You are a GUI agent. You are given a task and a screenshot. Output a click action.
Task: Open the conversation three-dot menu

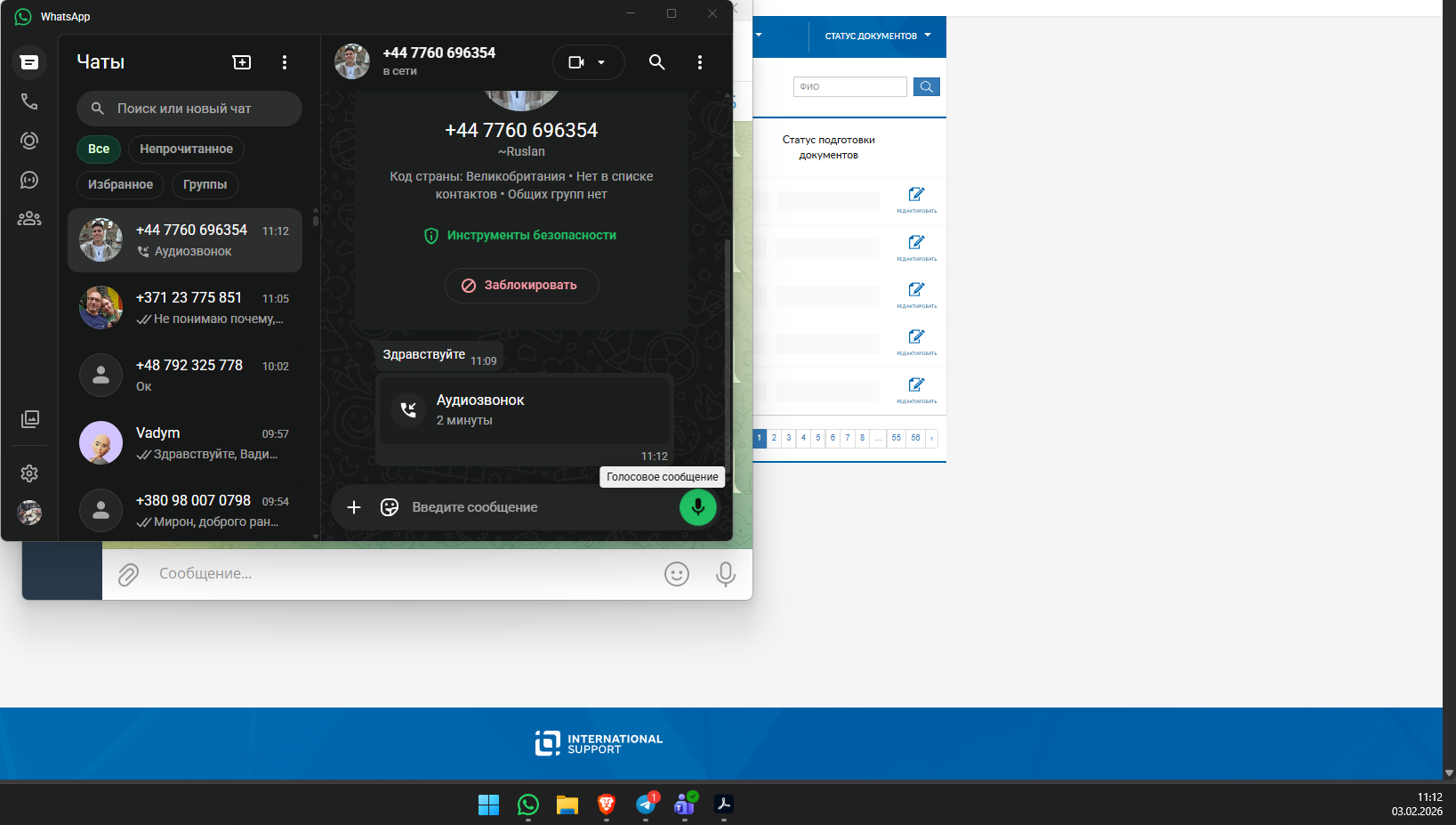[x=700, y=62]
